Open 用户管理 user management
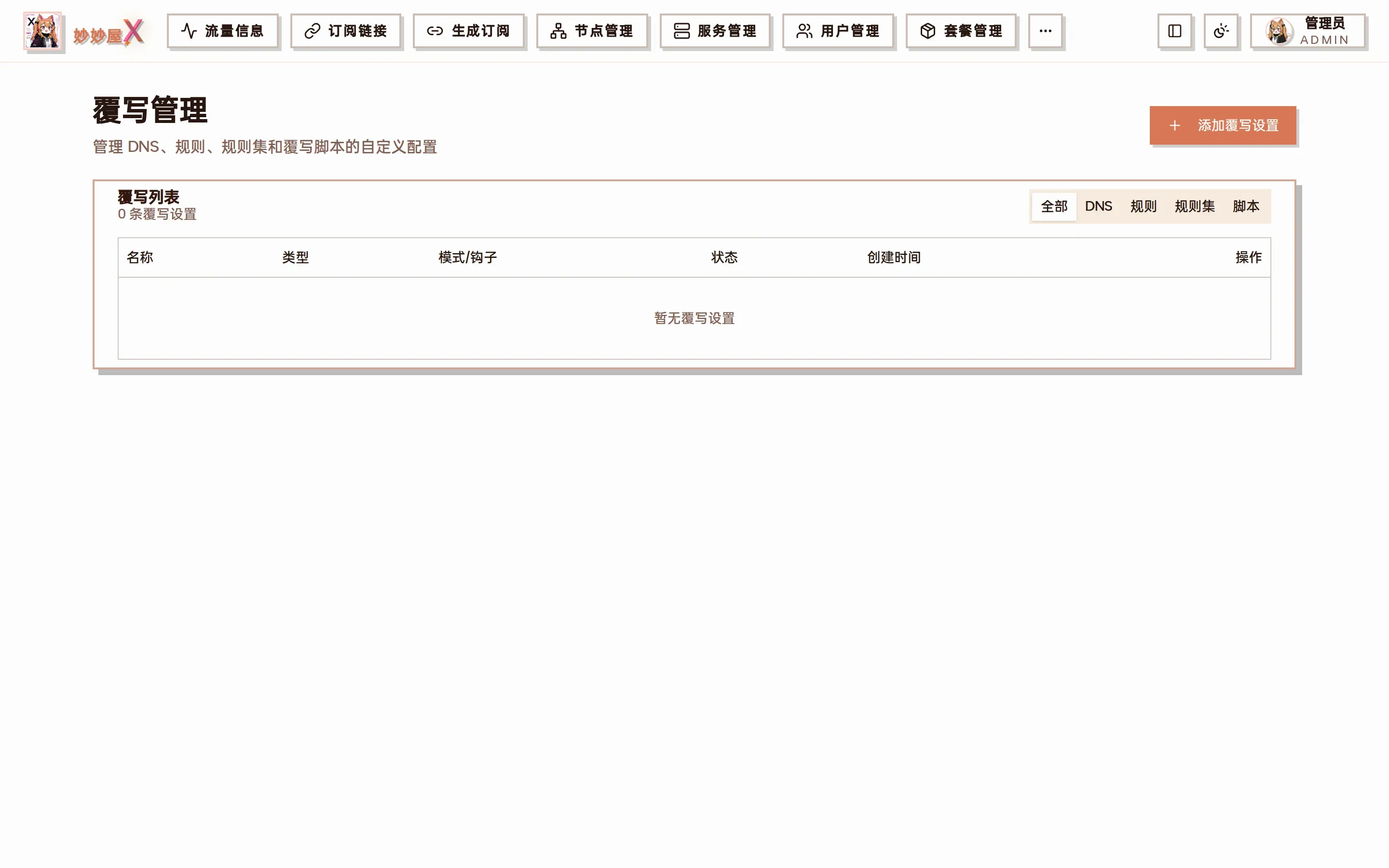Viewport: 1389px width, 868px height. pyautogui.click(x=838, y=31)
